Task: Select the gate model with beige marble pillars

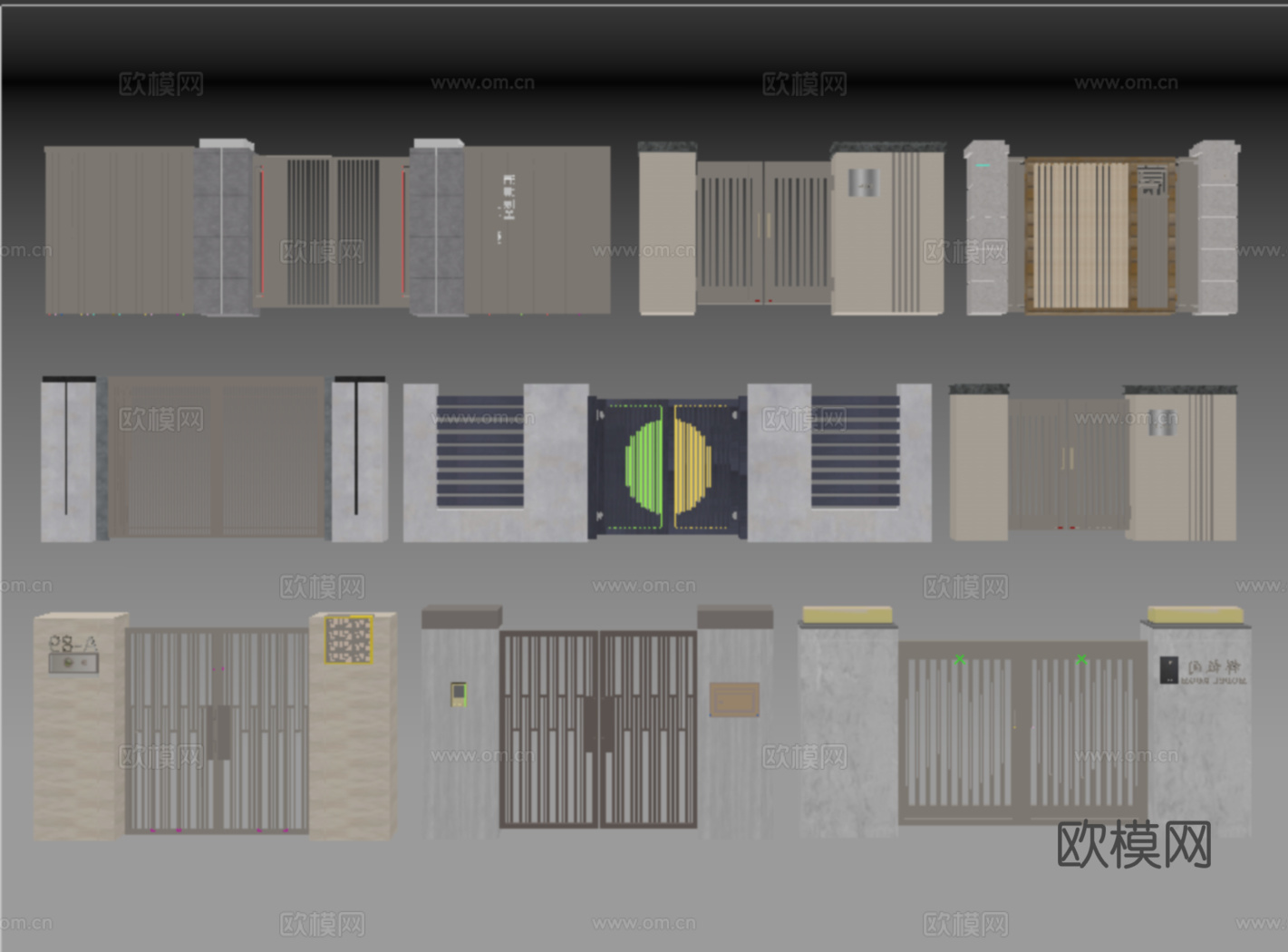Action: (x=216, y=725)
